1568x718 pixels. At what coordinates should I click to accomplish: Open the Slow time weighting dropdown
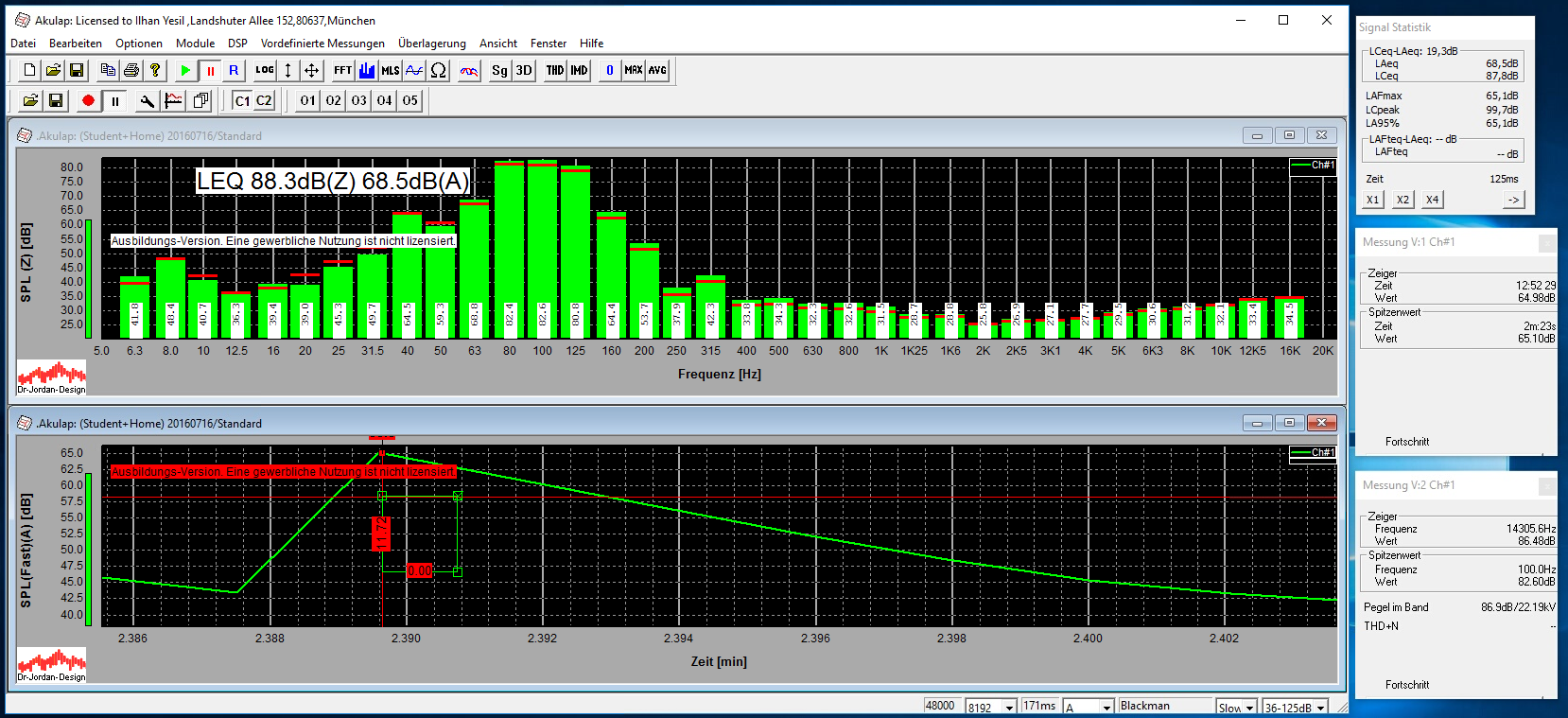pos(1250,708)
